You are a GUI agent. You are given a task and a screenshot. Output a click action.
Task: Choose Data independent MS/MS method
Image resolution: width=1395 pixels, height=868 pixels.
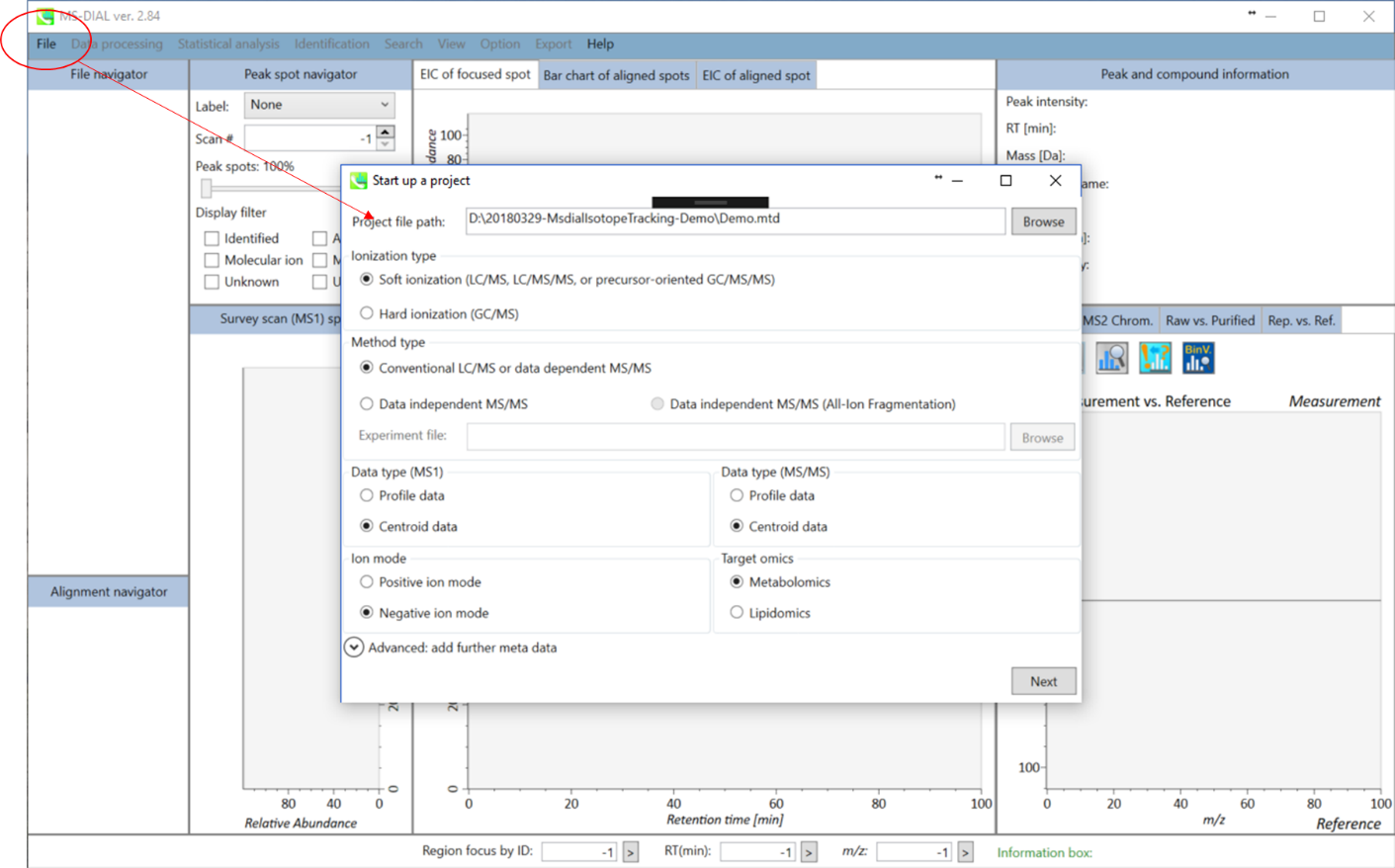pyautogui.click(x=367, y=403)
